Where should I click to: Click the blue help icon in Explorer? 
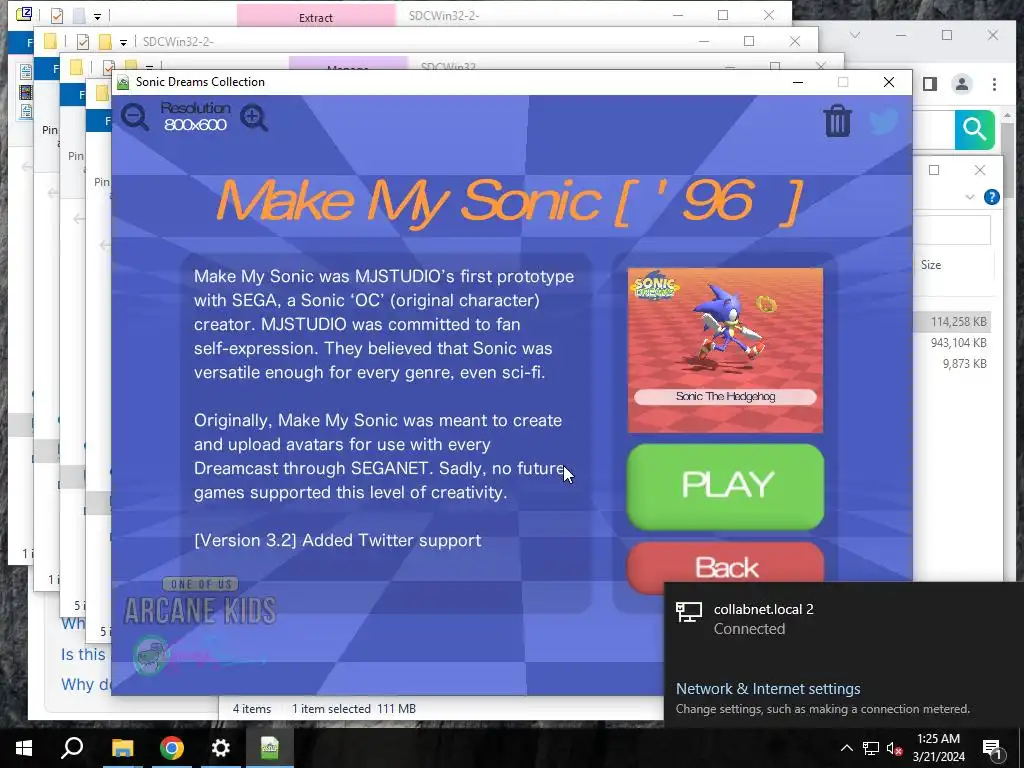991,197
